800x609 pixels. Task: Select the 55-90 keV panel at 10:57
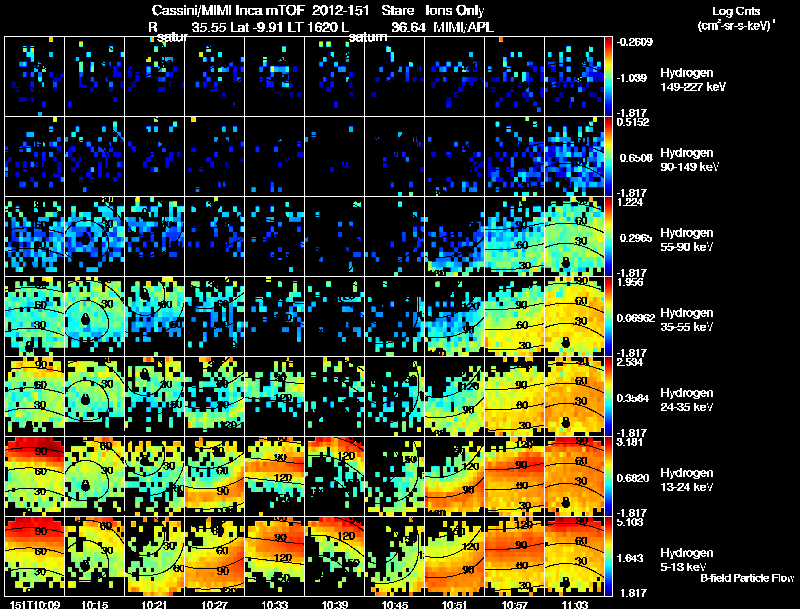tap(515, 237)
